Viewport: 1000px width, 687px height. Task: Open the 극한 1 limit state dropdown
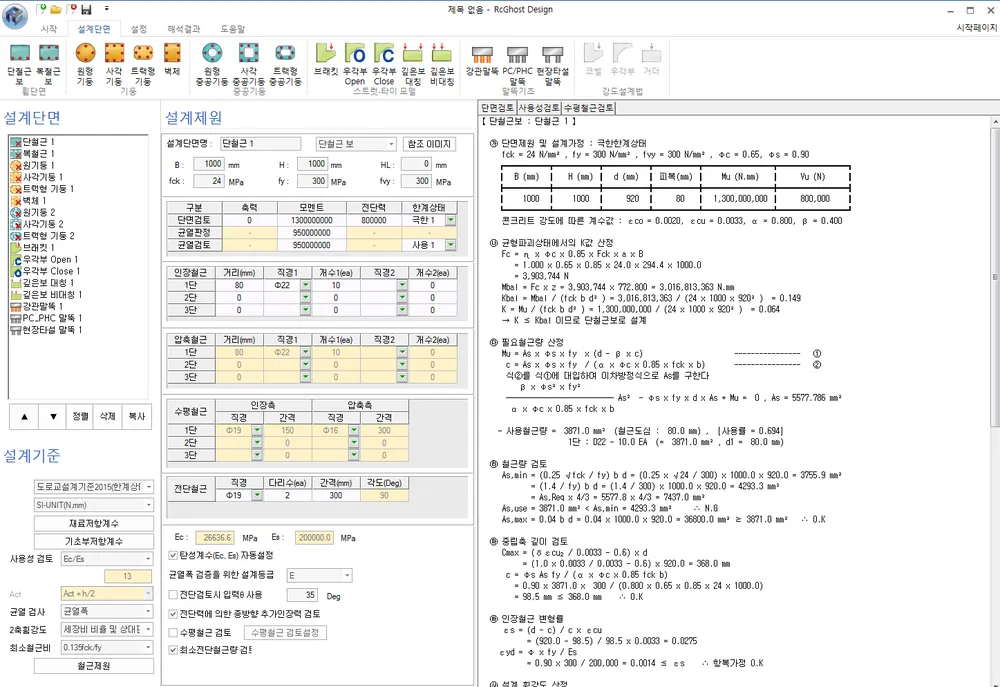(x=451, y=220)
